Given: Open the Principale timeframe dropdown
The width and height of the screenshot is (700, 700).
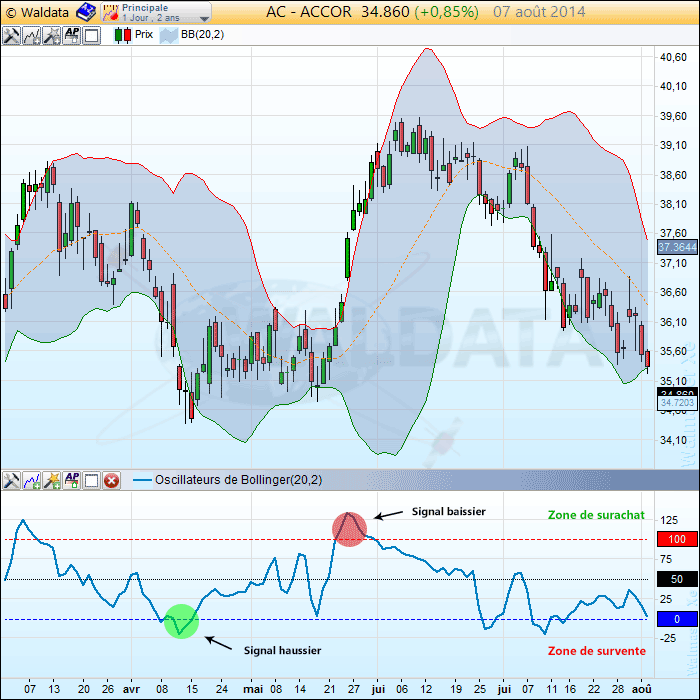Looking at the screenshot, I should coord(156,12).
